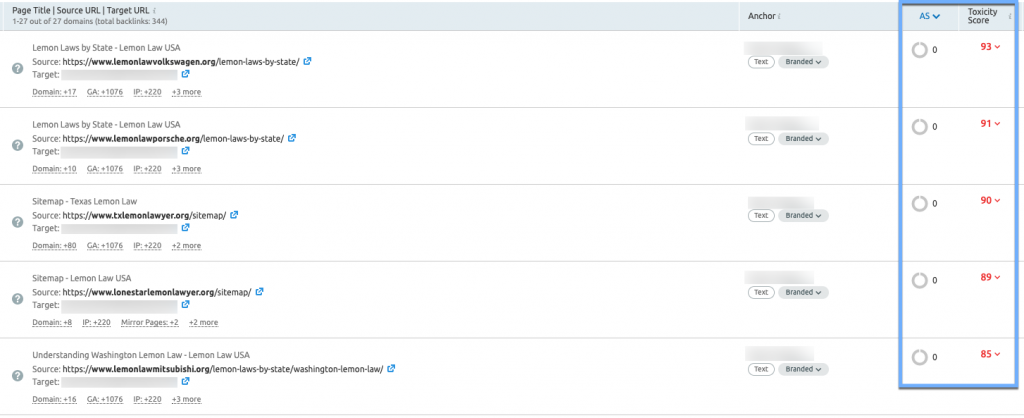Click AS score circle in first row

pos(920,50)
